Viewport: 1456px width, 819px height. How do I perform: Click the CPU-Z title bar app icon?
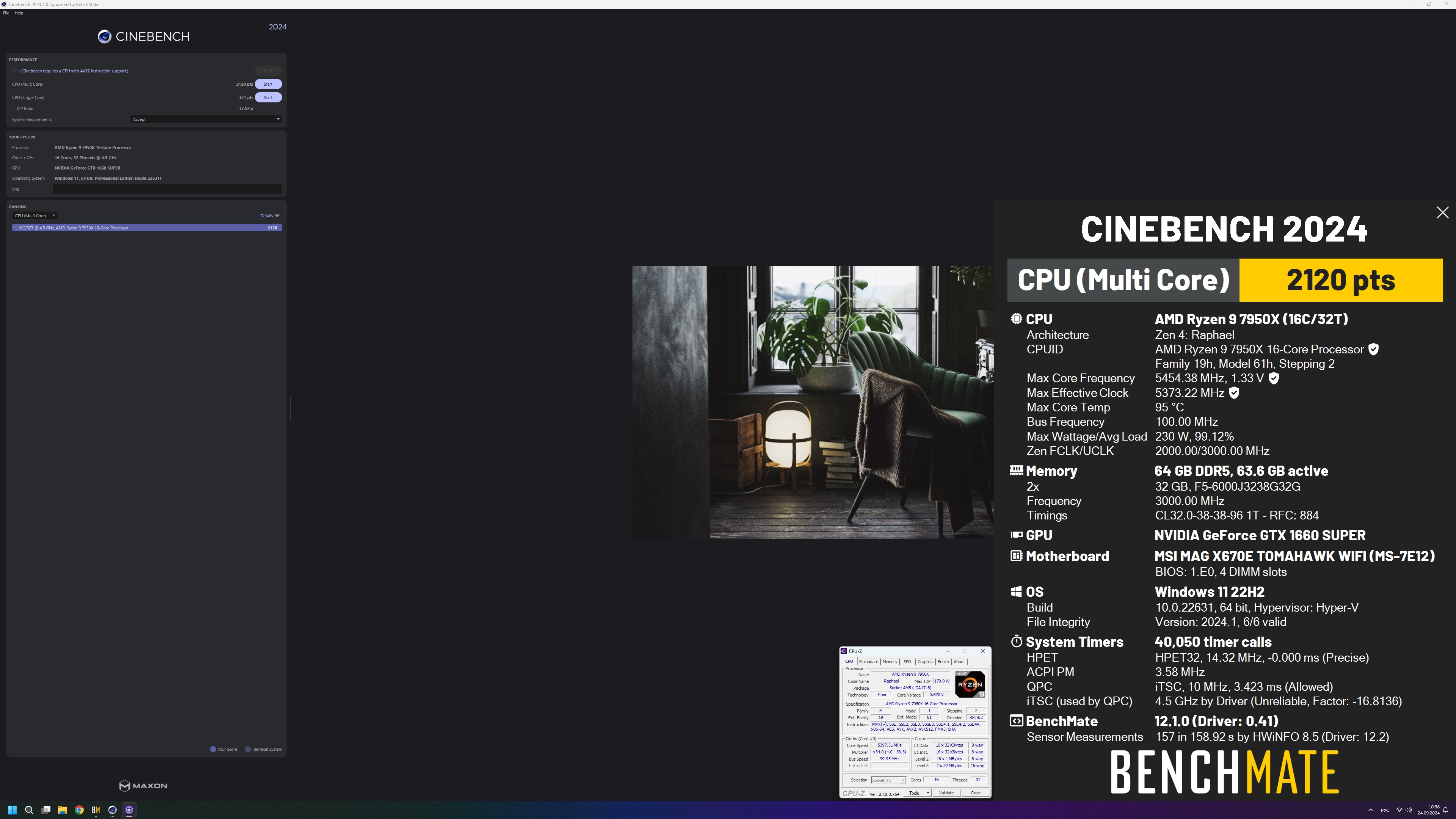click(x=844, y=651)
